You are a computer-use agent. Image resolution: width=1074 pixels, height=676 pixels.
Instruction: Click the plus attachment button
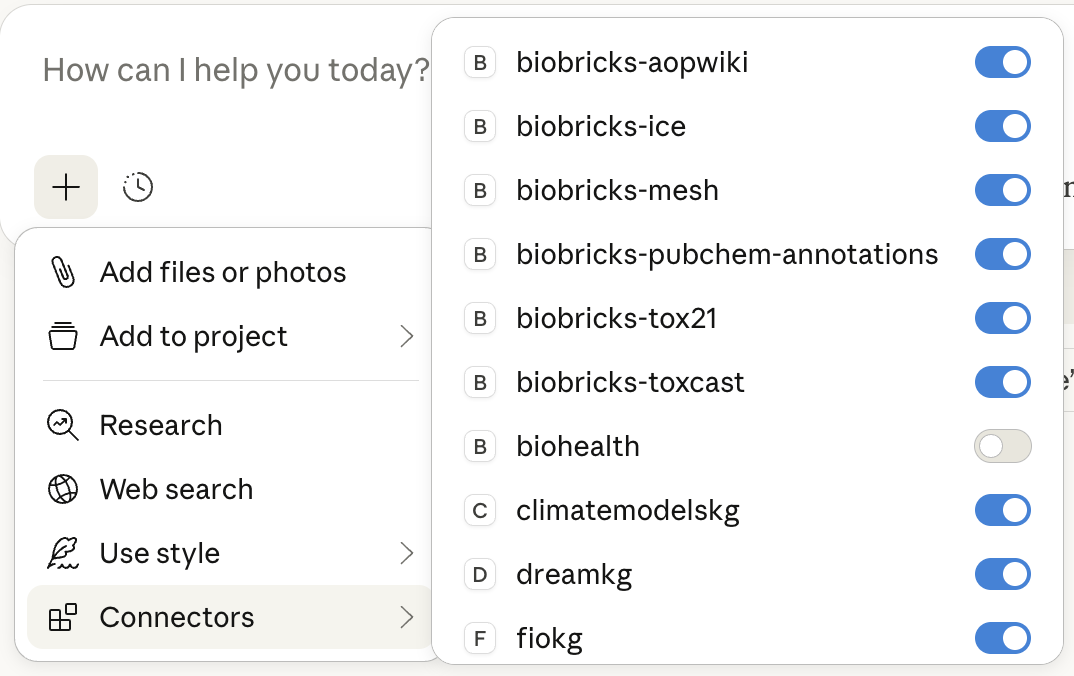tap(65, 187)
